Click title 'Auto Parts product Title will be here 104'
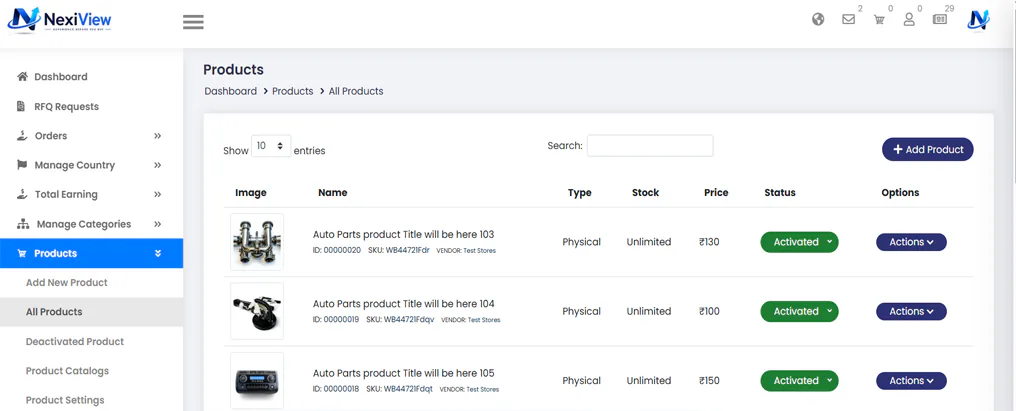The width and height of the screenshot is (1016, 411). [404, 304]
